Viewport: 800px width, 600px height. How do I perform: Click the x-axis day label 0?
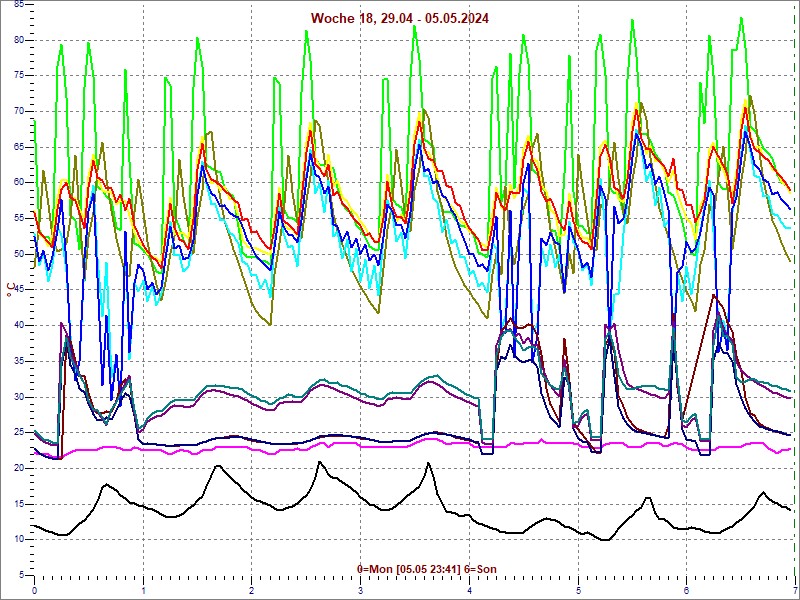click(x=34, y=591)
